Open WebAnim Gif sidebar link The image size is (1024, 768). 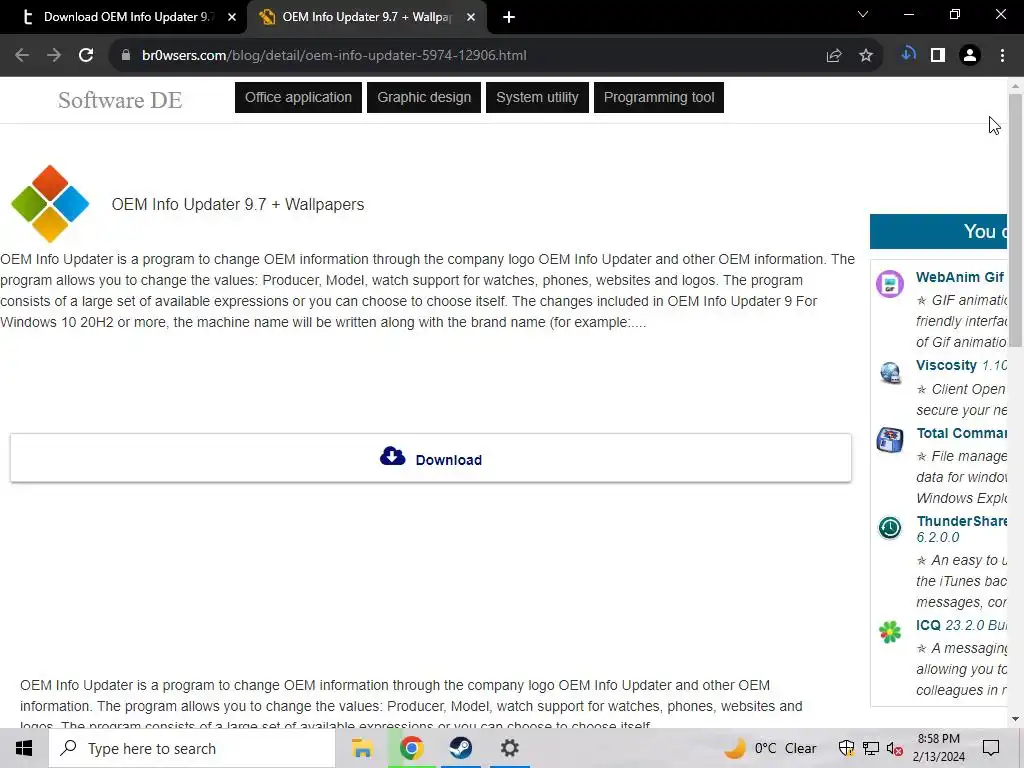pos(960,277)
